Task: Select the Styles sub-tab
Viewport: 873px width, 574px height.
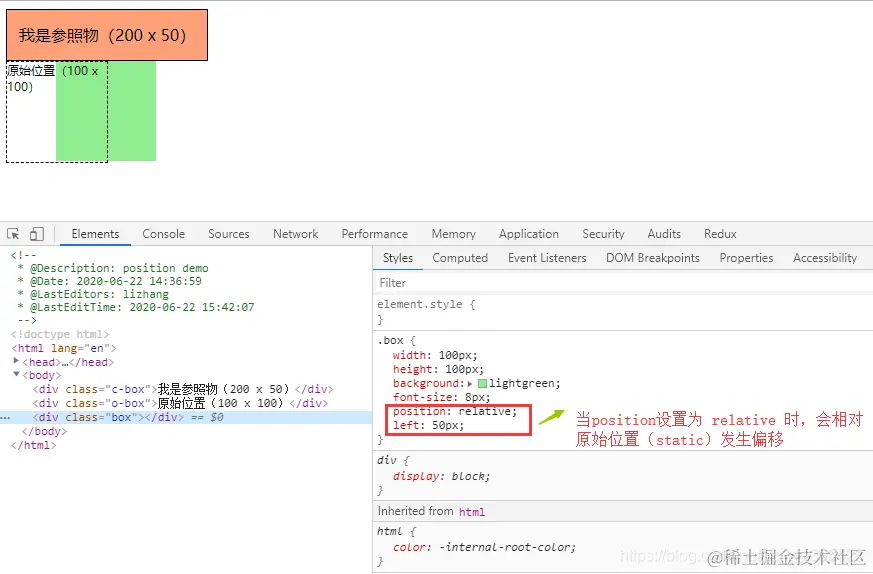Action: tap(398, 258)
